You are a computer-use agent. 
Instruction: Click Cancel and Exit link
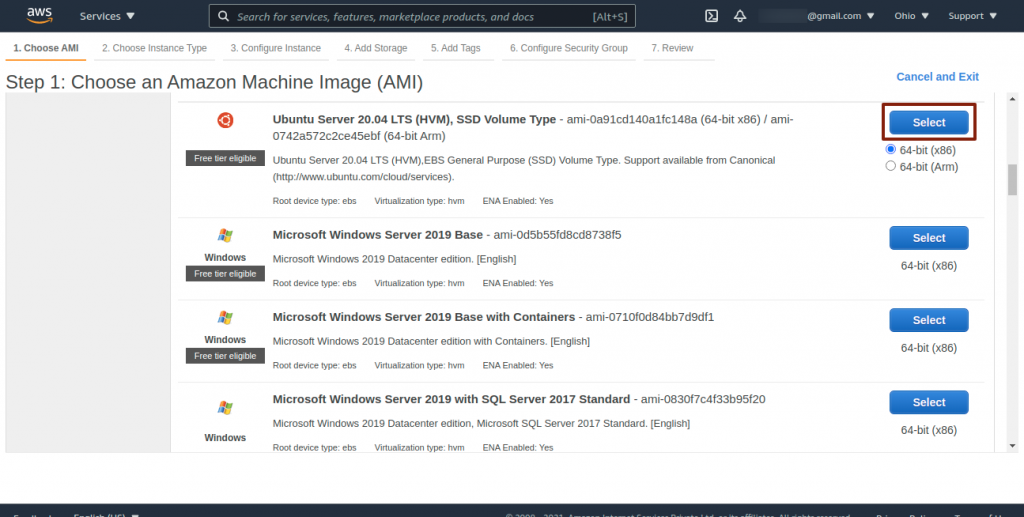pyautogui.click(x=937, y=77)
